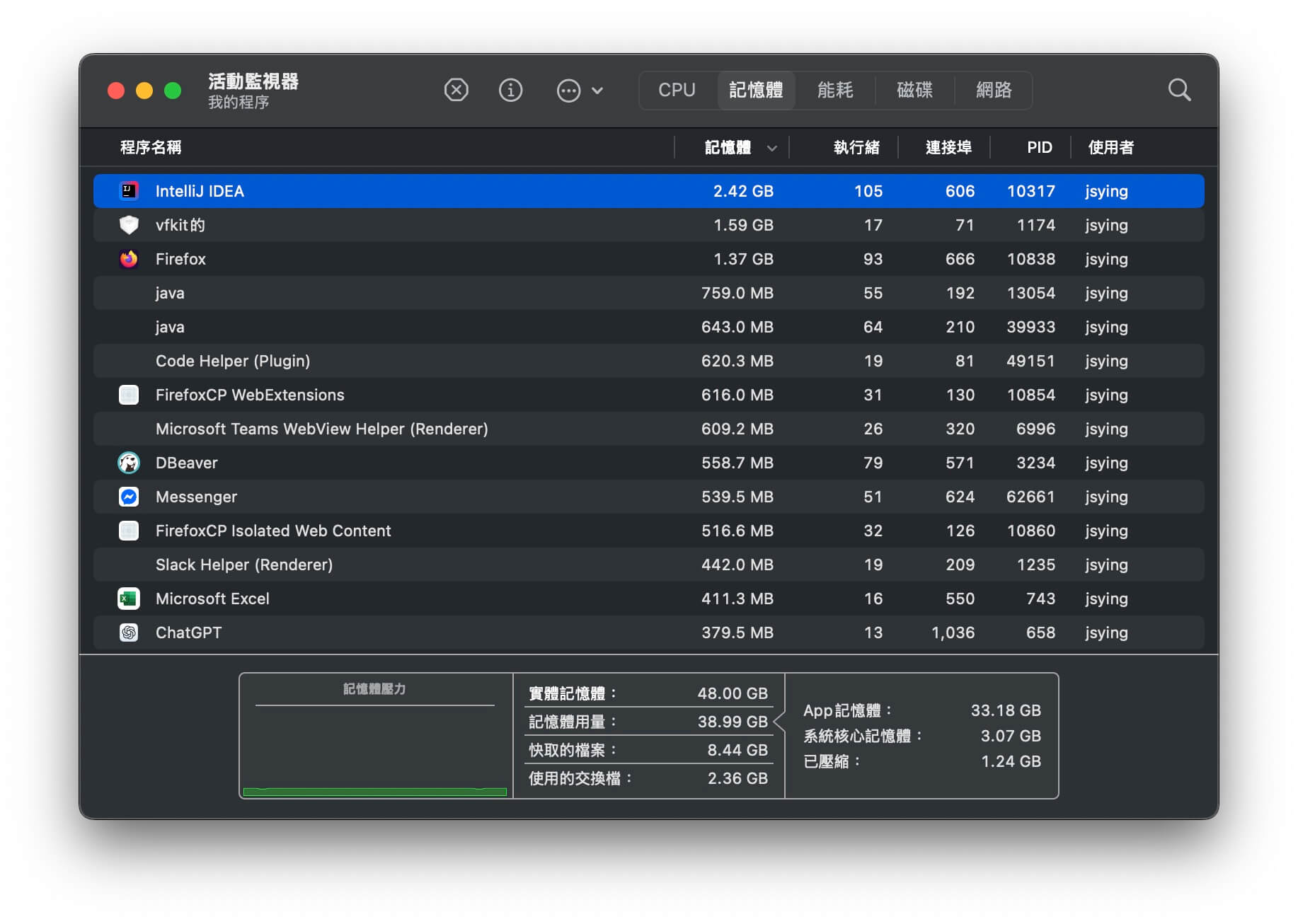Click the 1.37 GB memory value
Image resolution: width=1298 pixels, height=924 pixels.
[x=743, y=259]
